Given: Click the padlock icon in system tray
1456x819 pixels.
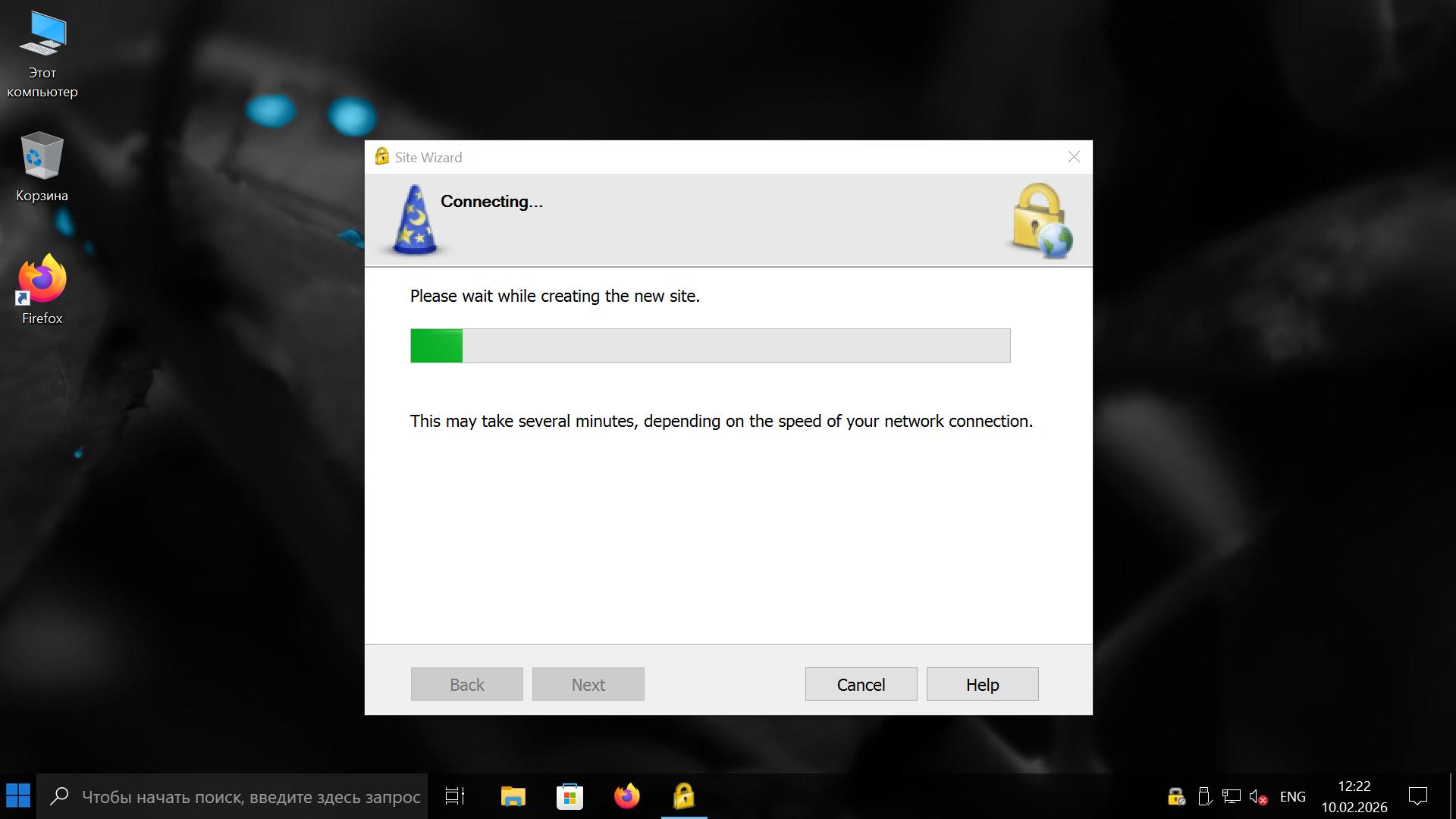Looking at the screenshot, I should 1175,796.
